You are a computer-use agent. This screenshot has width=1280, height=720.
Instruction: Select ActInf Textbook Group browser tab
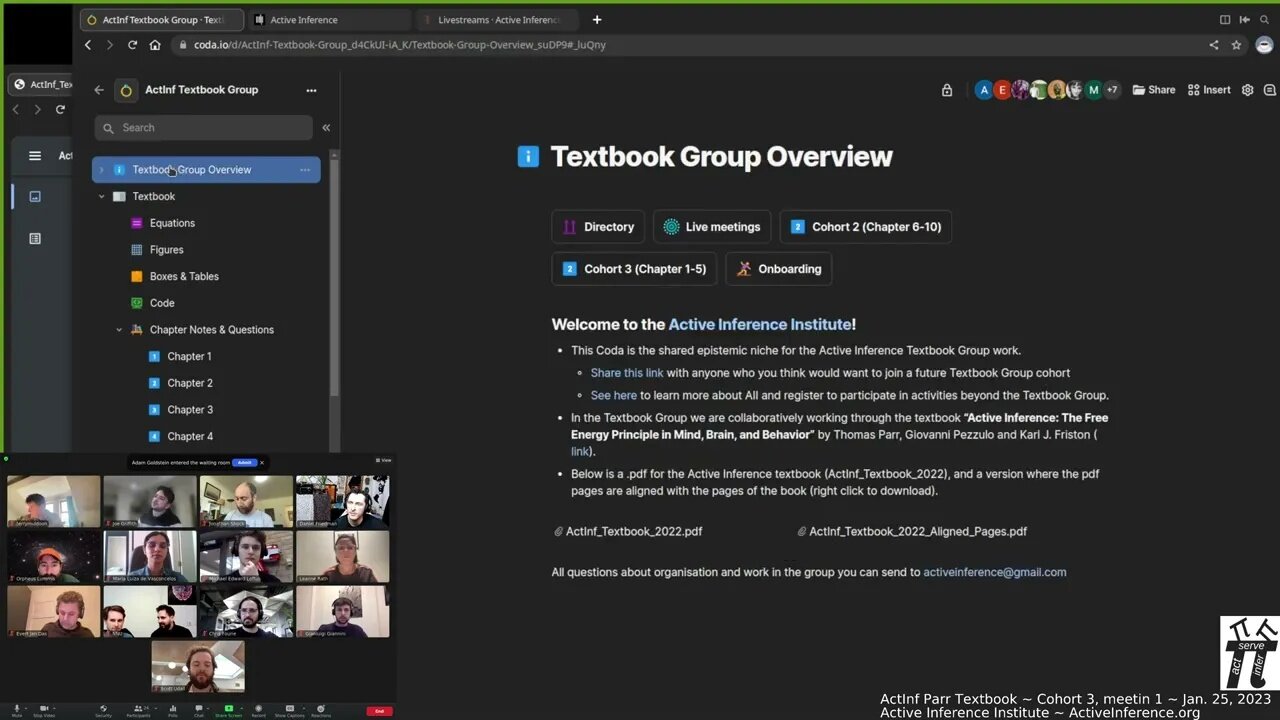point(161,19)
